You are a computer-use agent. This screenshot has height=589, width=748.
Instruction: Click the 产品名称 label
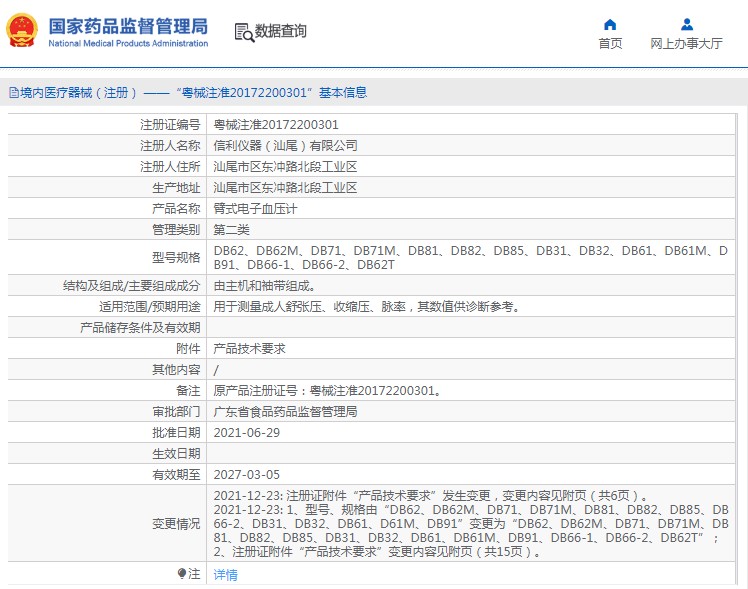pos(176,208)
